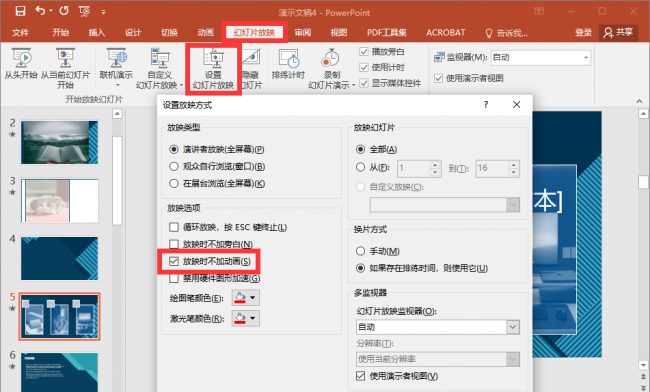The image size is (650, 392).
Task: Increase the 到 slide number spinner
Action: (514, 164)
